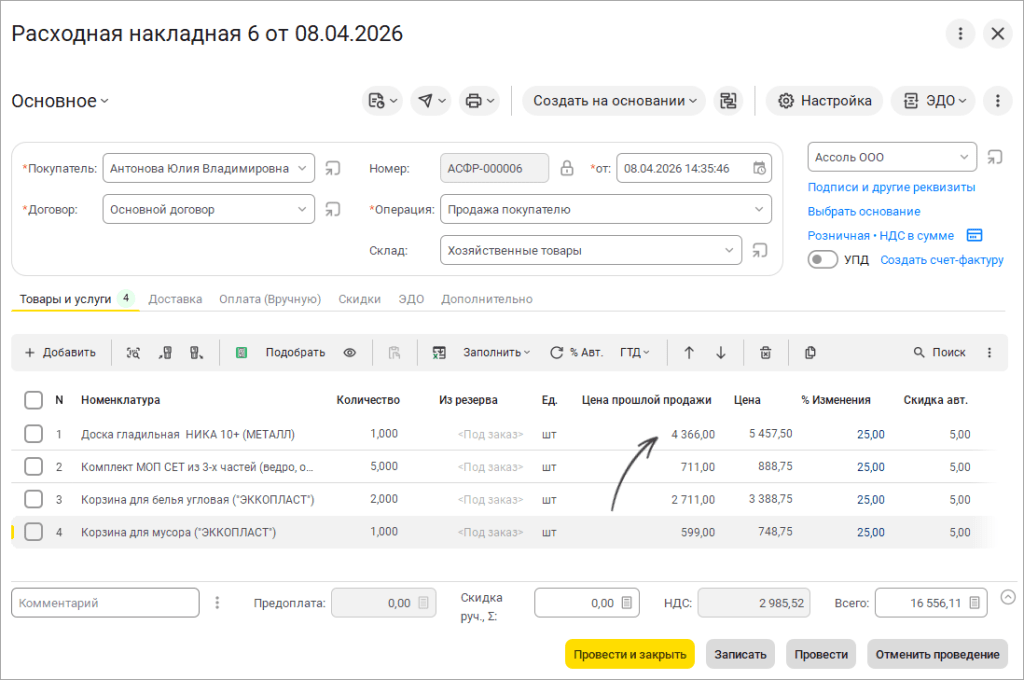The image size is (1024, 680).
Task: Delete the row with trash icon
Action: [x=765, y=353]
